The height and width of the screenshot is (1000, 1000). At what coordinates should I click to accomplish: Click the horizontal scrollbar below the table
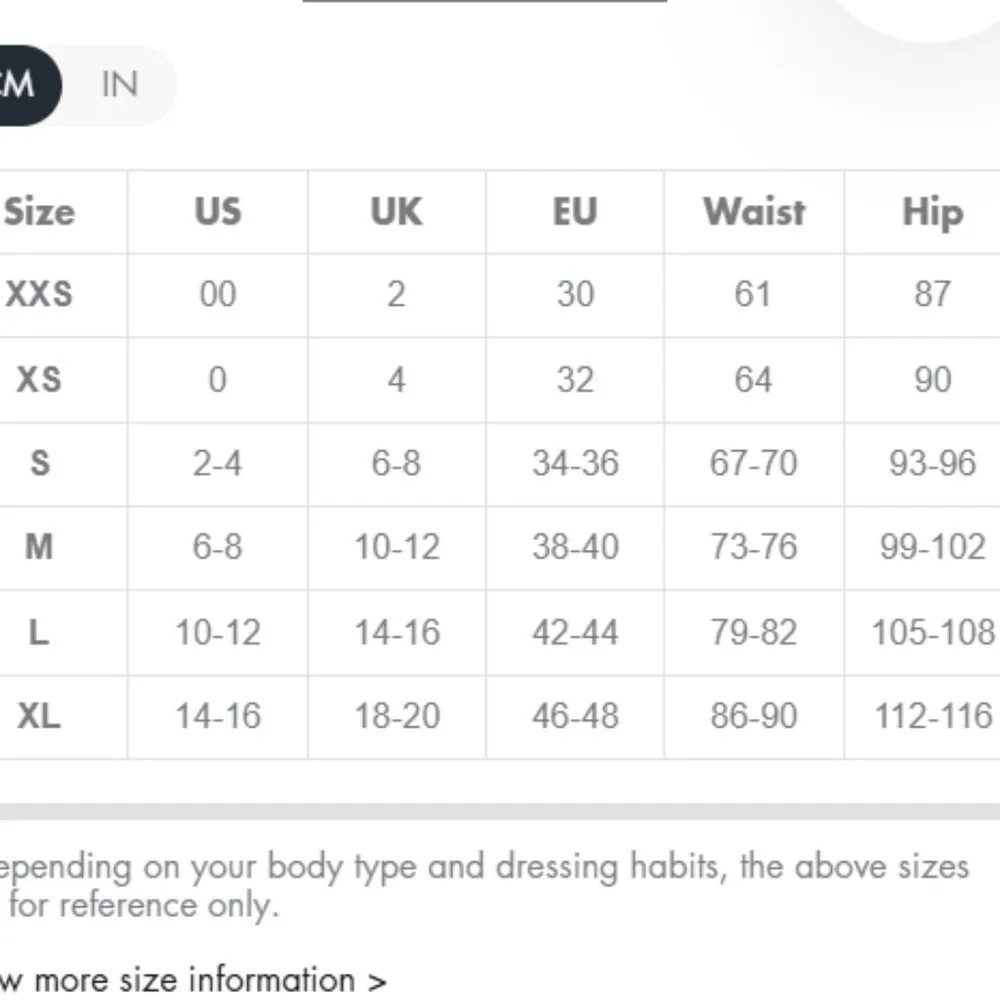pos(500,810)
